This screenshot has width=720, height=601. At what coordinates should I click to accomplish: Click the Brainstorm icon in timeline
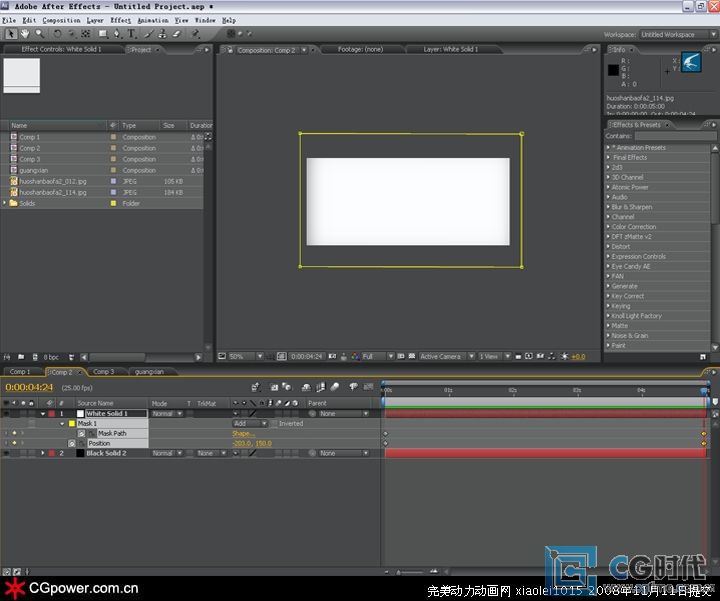point(353,387)
